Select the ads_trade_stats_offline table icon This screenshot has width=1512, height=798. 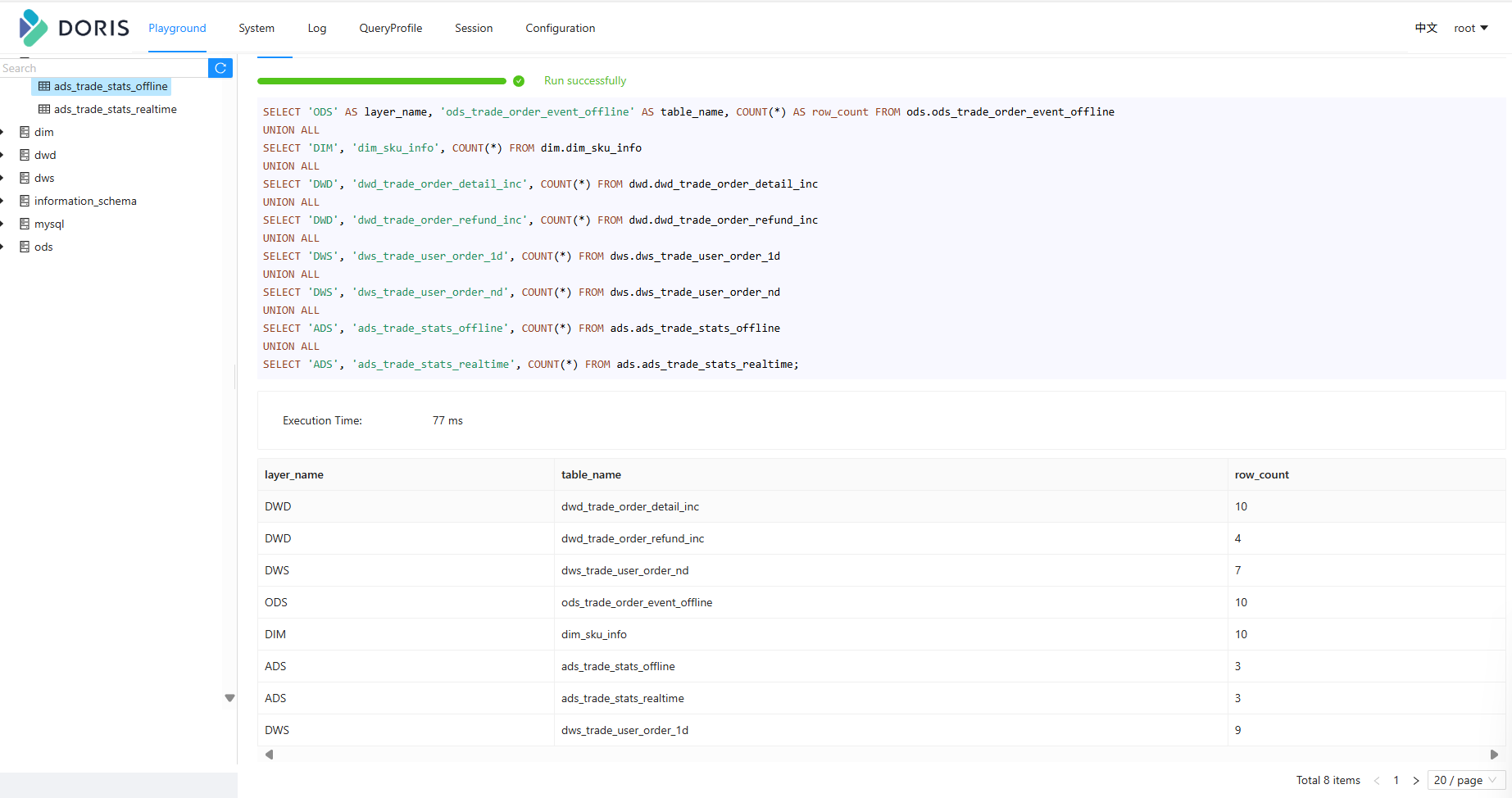point(44,86)
